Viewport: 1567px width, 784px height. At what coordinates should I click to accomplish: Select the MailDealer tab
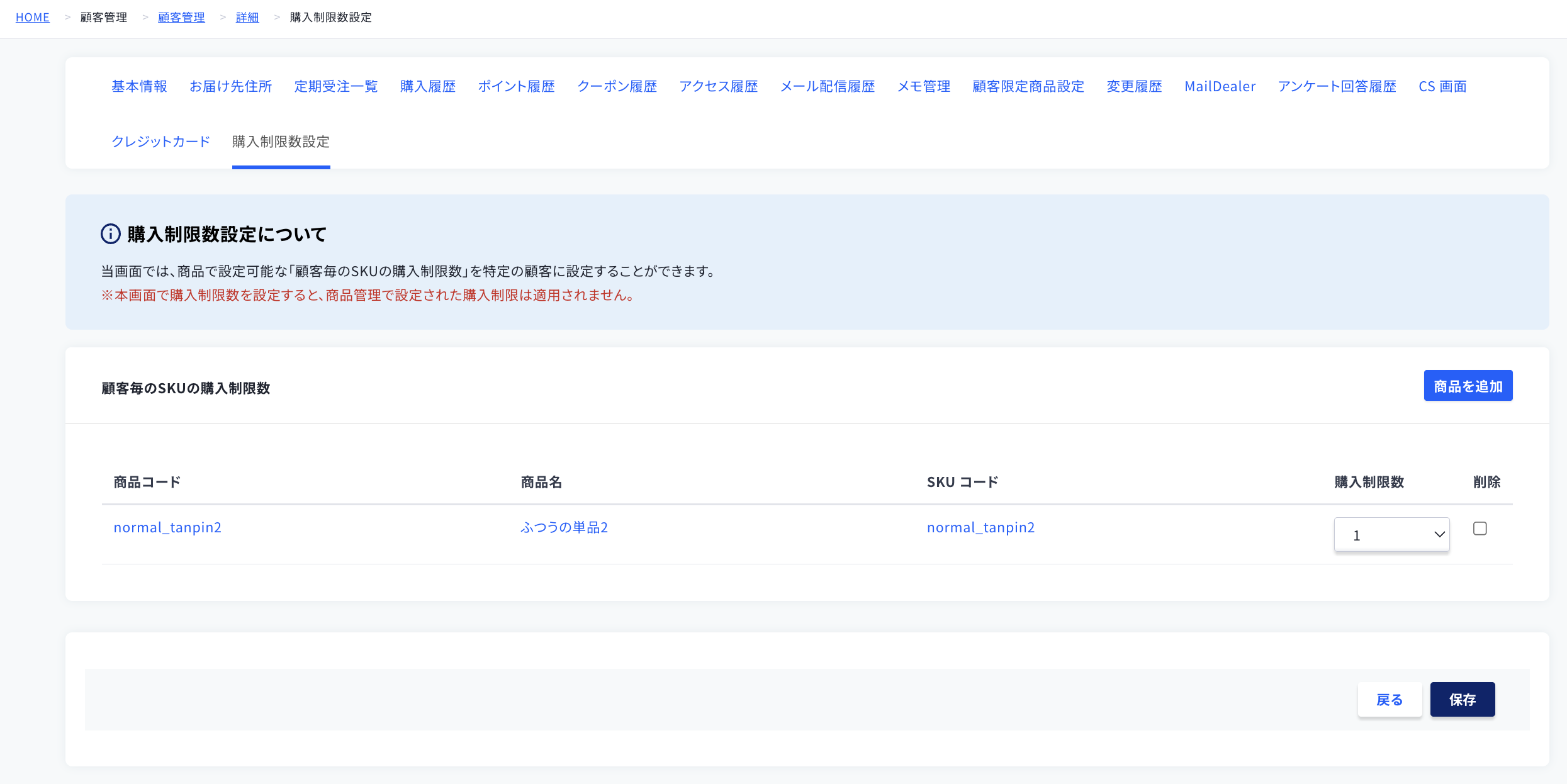[1220, 86]
